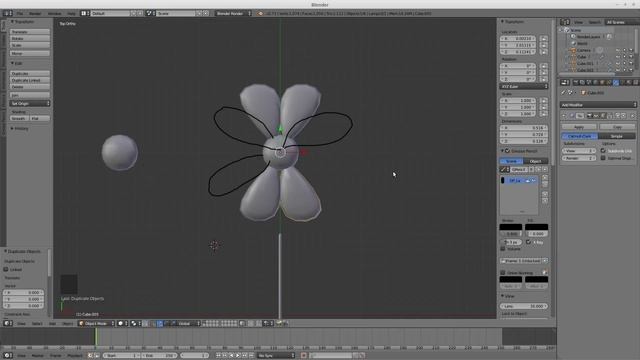Open the Object Mode dropdown
Viewport: 640px width, 360px height.
(96, 323)
